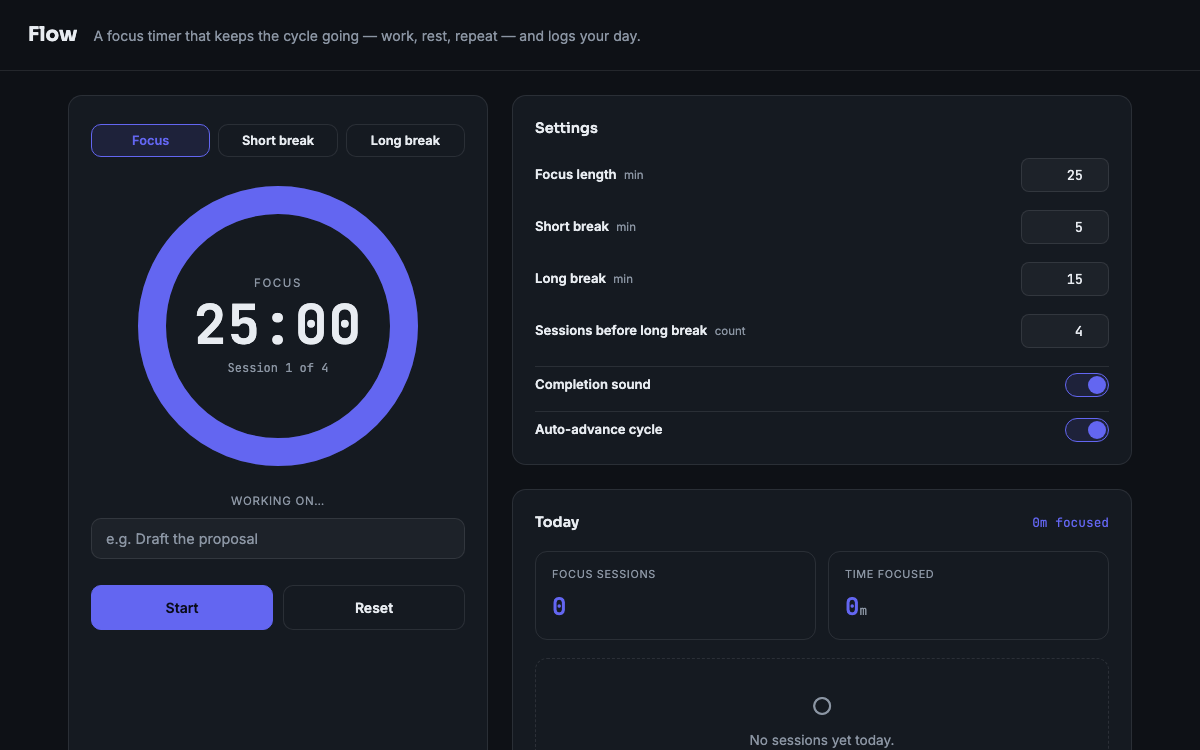Select the Focus mode tab
Screen dimensions: 1200x750
(150, 140)
